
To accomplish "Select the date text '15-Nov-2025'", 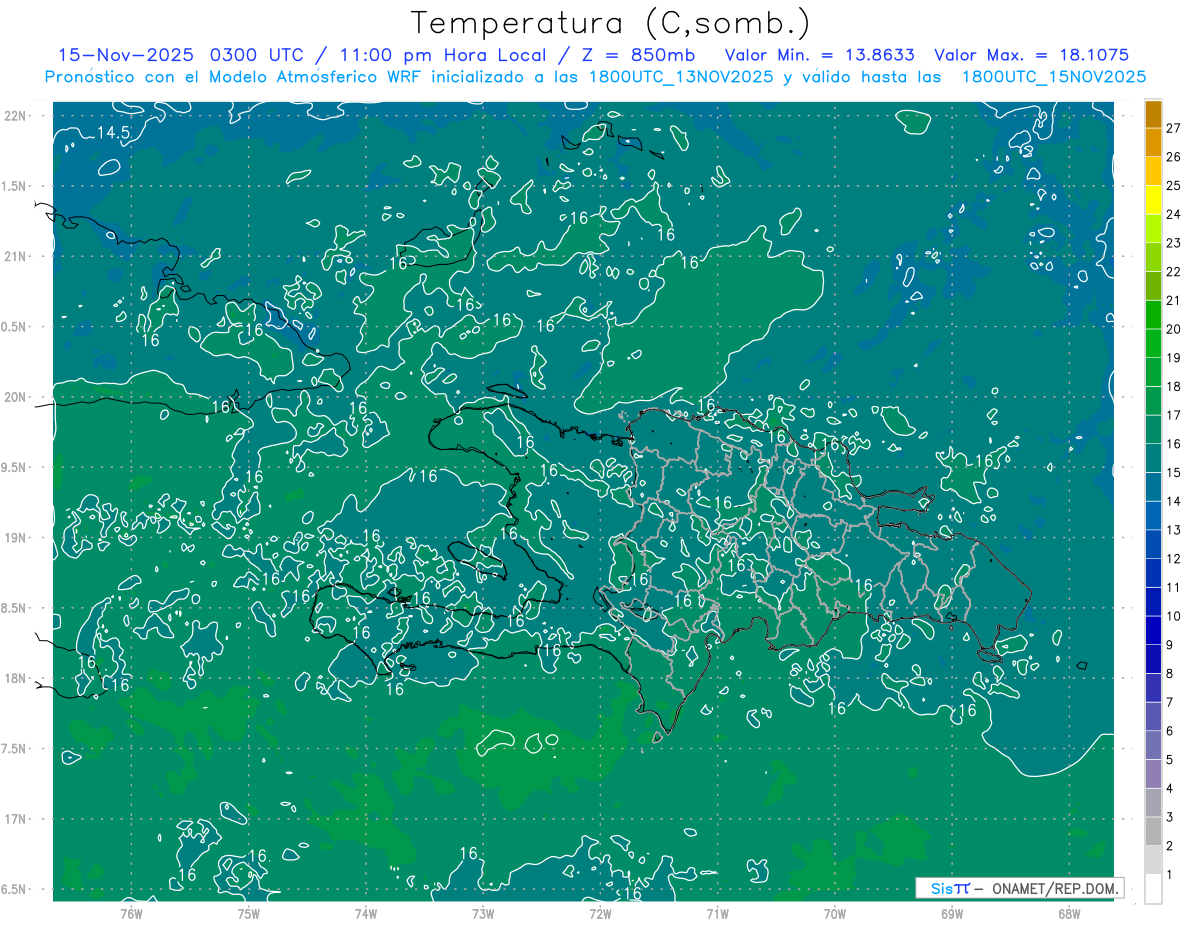I will pyautogui.click(x=125, y=56).
